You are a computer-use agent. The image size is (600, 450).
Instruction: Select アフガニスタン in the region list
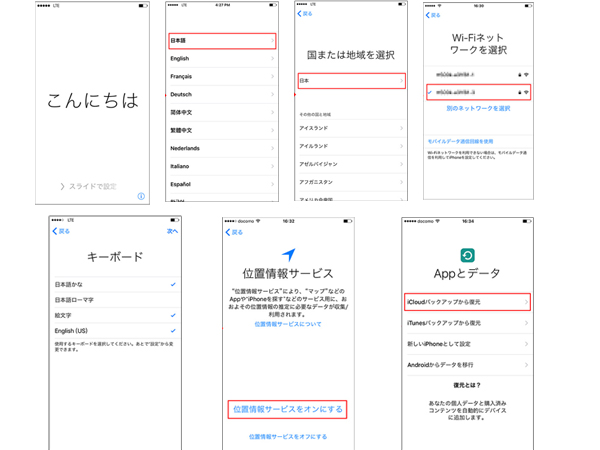(x=352, y=182)
